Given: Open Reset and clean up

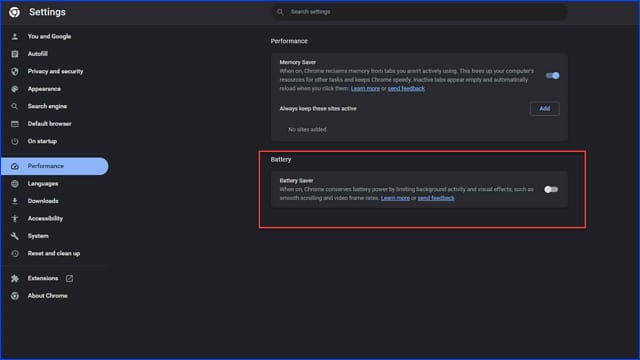Looking at the screenshot, I should click(55, 253).
